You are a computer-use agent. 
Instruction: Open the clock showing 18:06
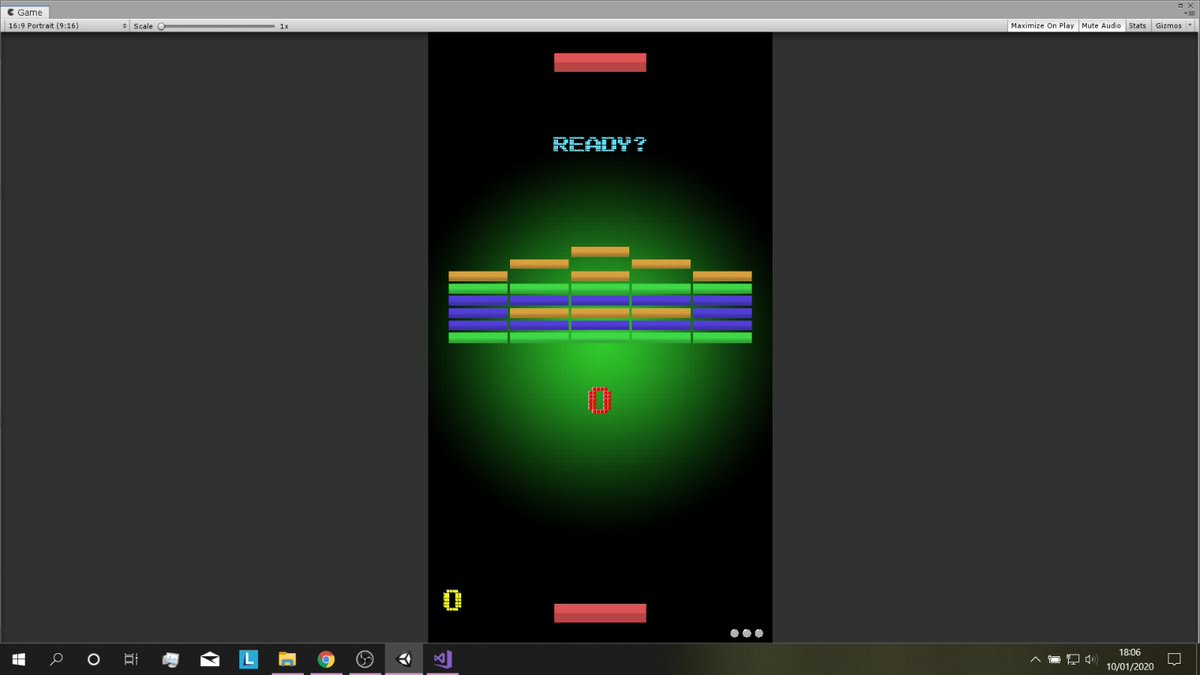[1130, 659]
